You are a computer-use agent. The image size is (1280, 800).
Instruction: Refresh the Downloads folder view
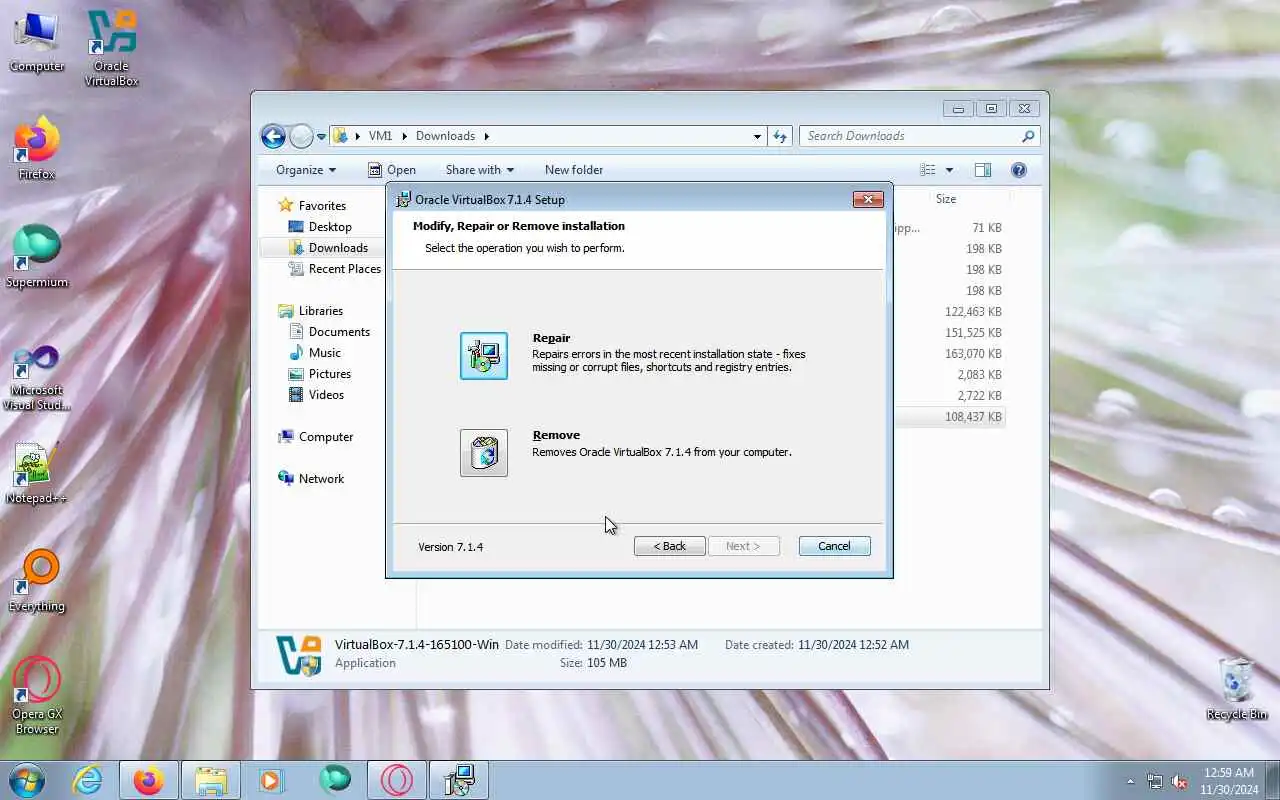tap(780, 136)
